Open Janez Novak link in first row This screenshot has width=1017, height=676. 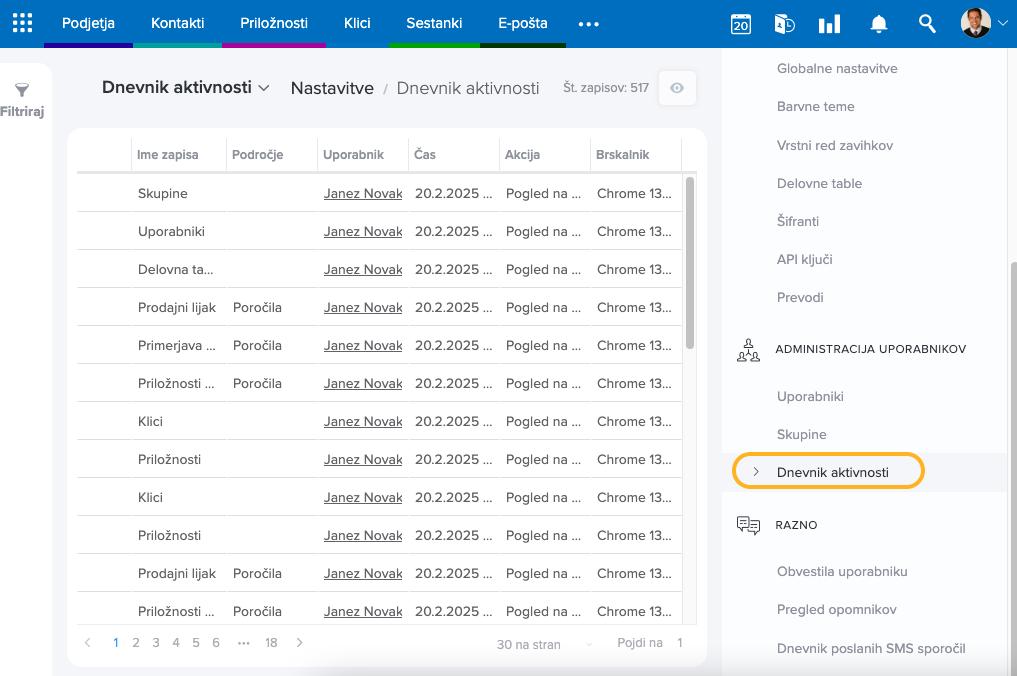362,193
